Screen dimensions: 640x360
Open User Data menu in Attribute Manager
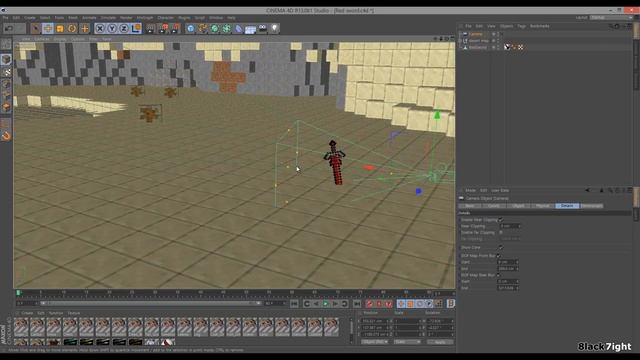(x=500, y=191)
